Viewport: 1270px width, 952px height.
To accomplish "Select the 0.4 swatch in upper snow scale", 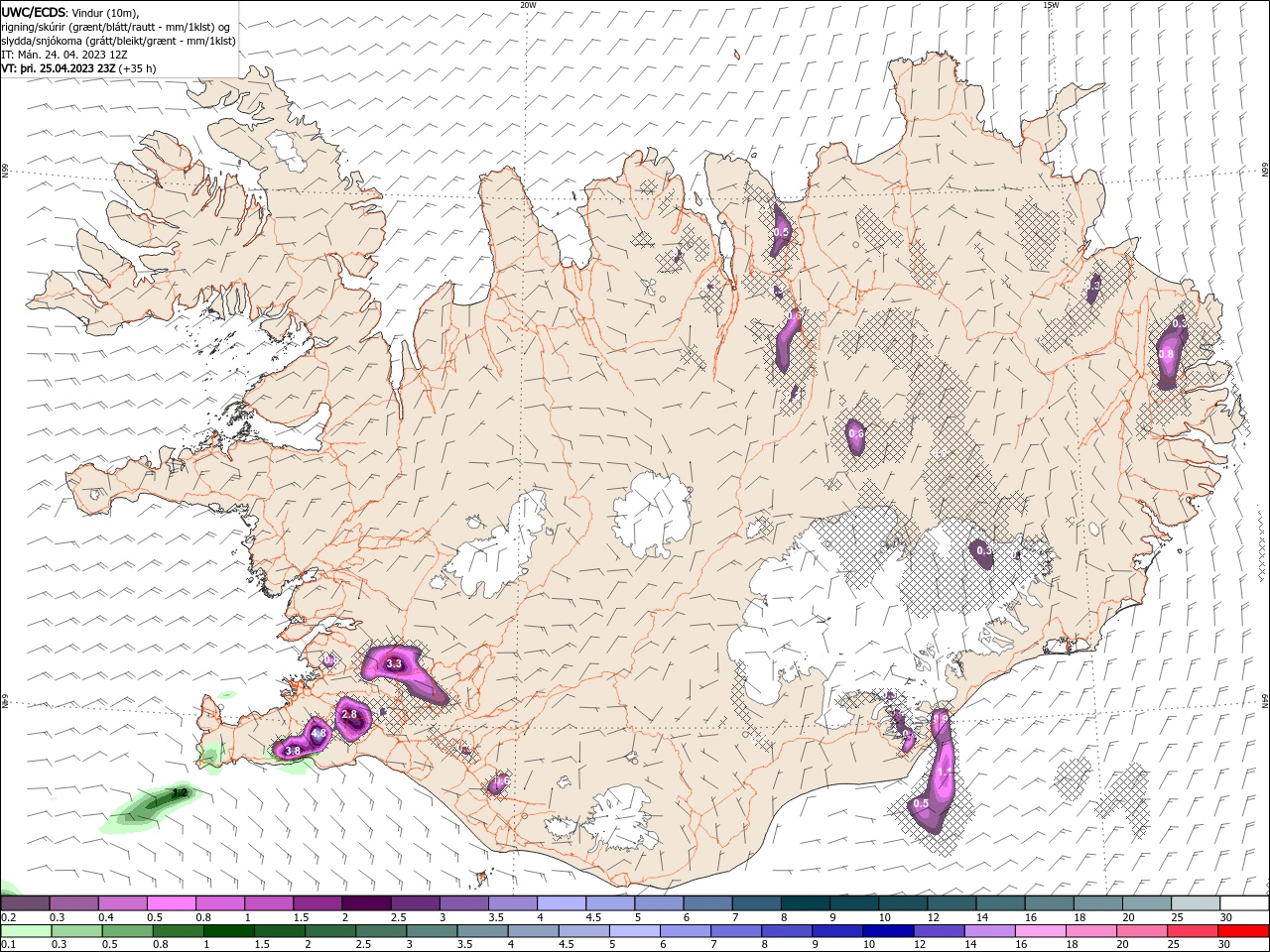I will point(122,903).
